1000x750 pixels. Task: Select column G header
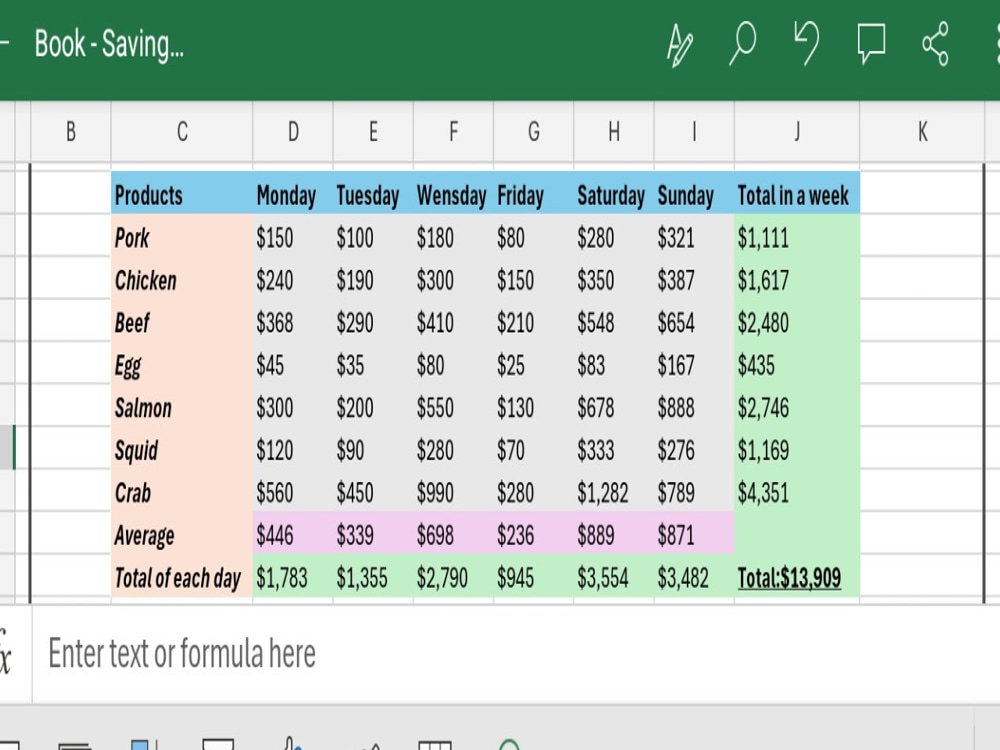point(534,132)
